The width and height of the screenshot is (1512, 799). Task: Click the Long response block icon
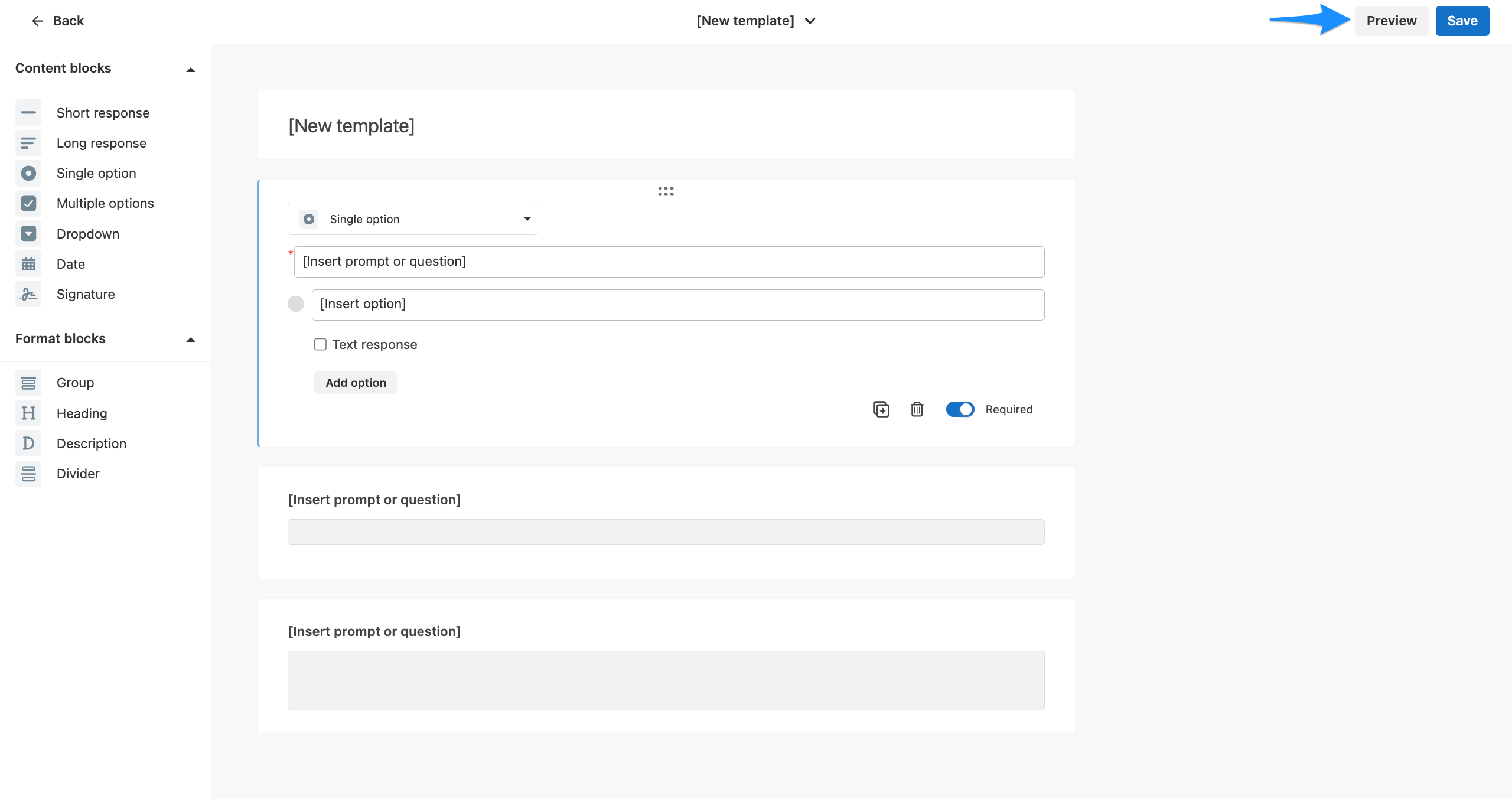(x=28, y=143)
